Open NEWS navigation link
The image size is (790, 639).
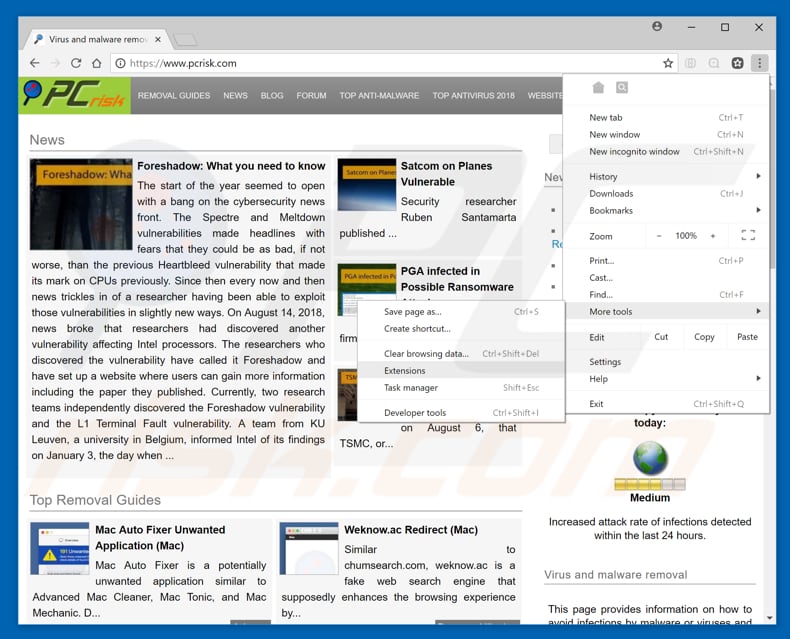pos(235,95)
